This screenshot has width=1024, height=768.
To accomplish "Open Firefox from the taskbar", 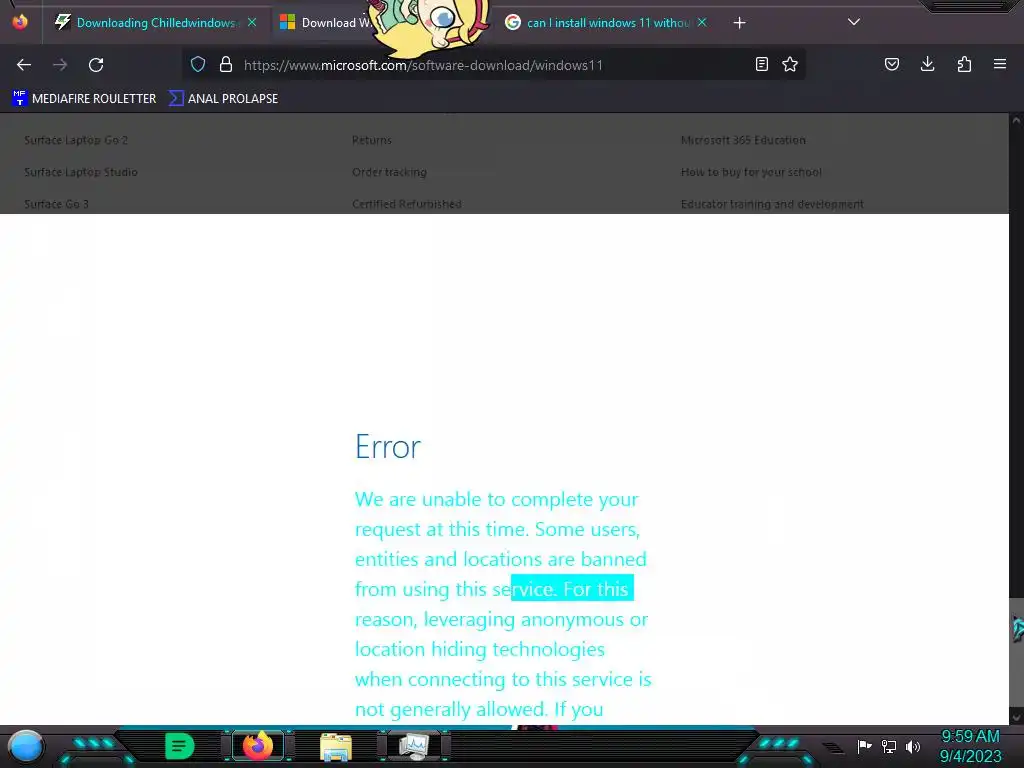I will pos(257,745).
